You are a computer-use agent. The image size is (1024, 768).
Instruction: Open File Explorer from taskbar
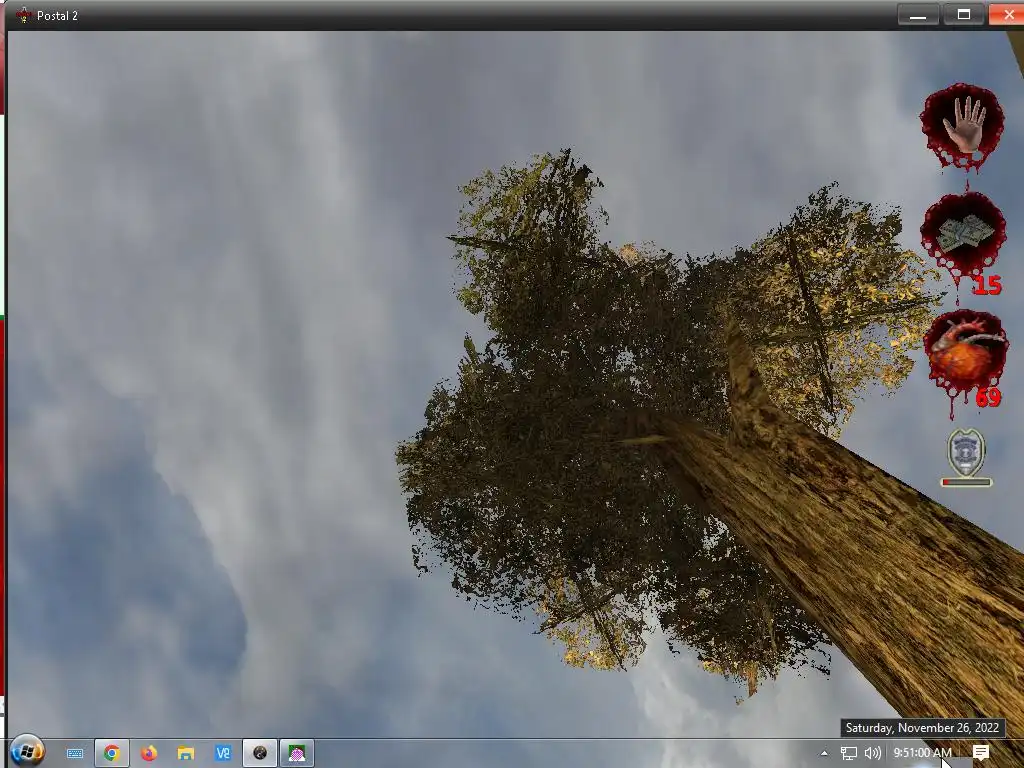point(185,753)
